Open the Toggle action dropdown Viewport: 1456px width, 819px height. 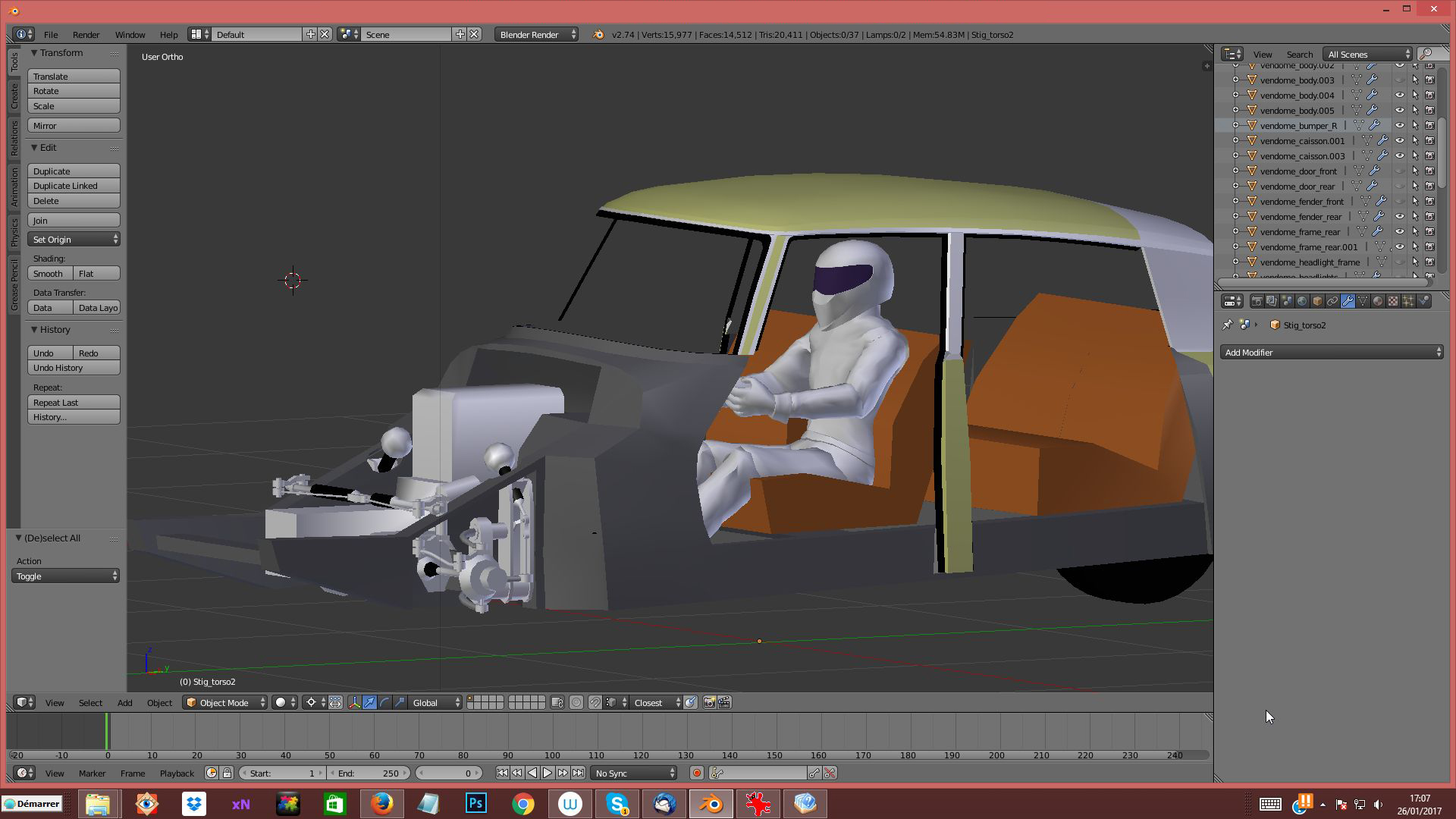(65, 576)
